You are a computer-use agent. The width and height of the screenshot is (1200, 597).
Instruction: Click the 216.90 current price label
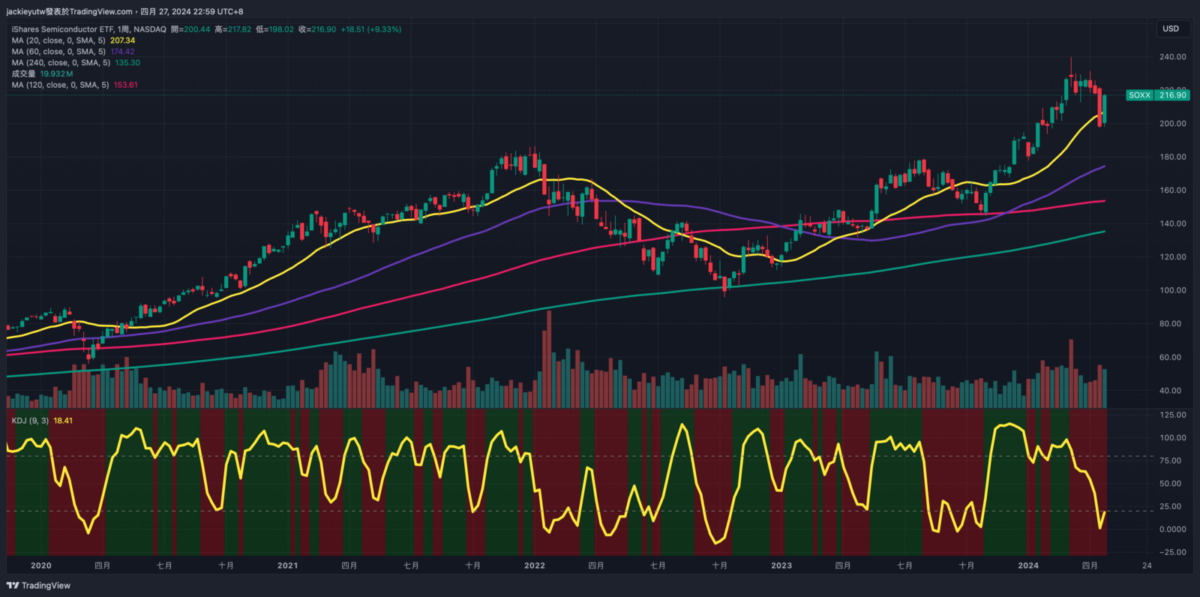[1172, 94]
